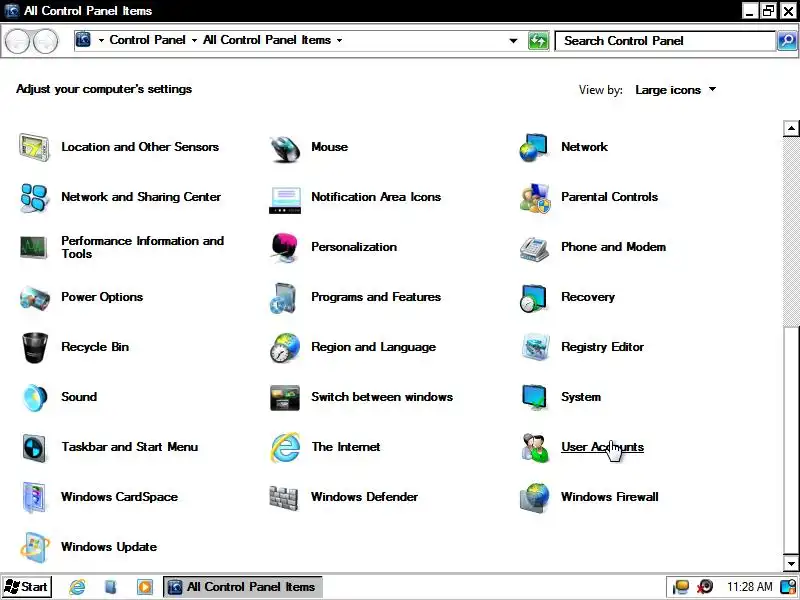800x600 pixels.
Task: Open the taskbar library explorer icon
Action: coord(110,587)
